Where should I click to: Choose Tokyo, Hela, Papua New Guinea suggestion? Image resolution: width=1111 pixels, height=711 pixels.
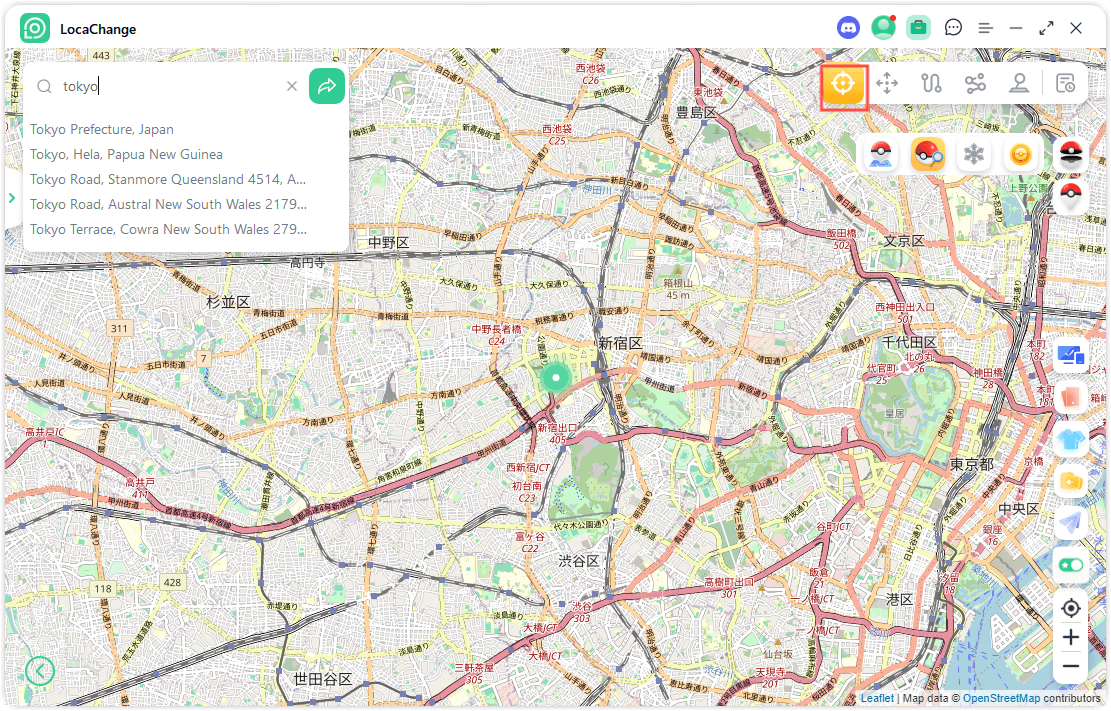tap(126, 154)
